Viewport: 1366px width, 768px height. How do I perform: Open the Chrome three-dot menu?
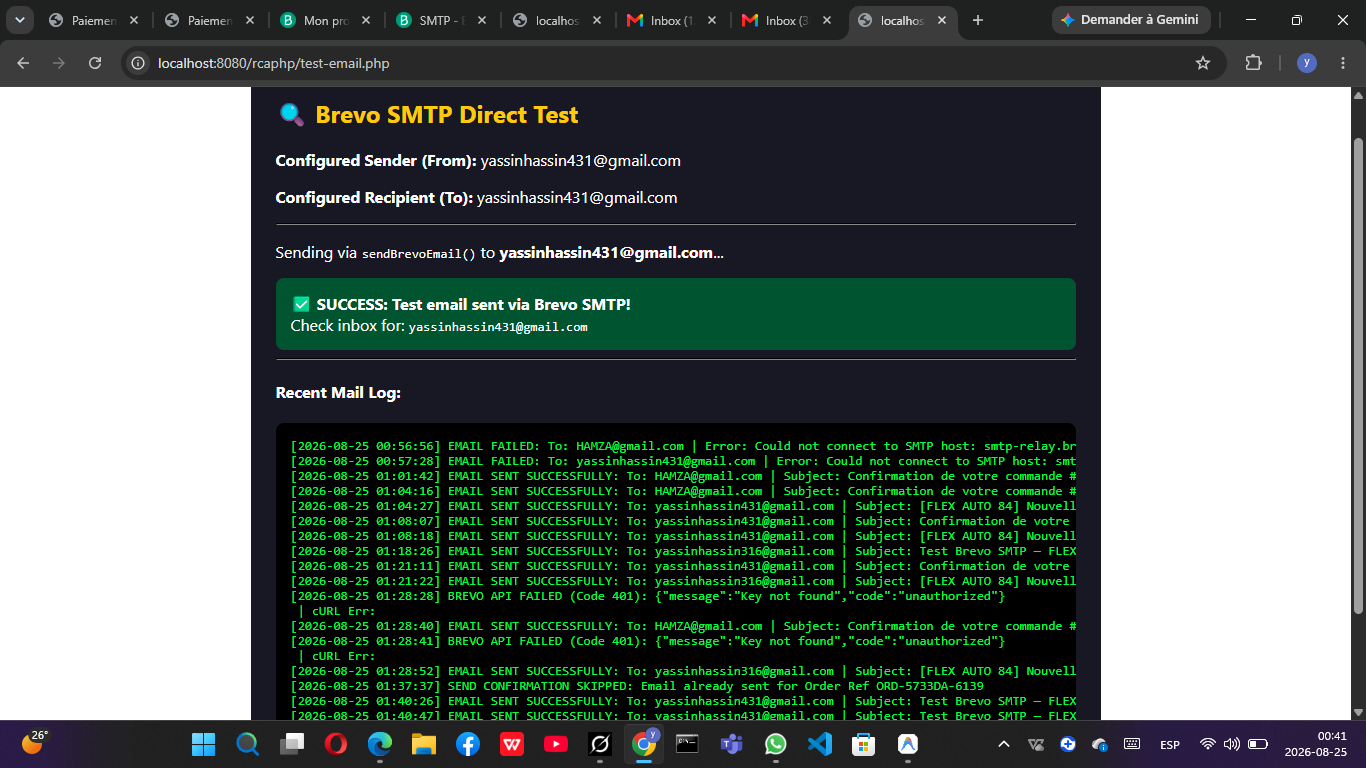tap(1343, 63)
